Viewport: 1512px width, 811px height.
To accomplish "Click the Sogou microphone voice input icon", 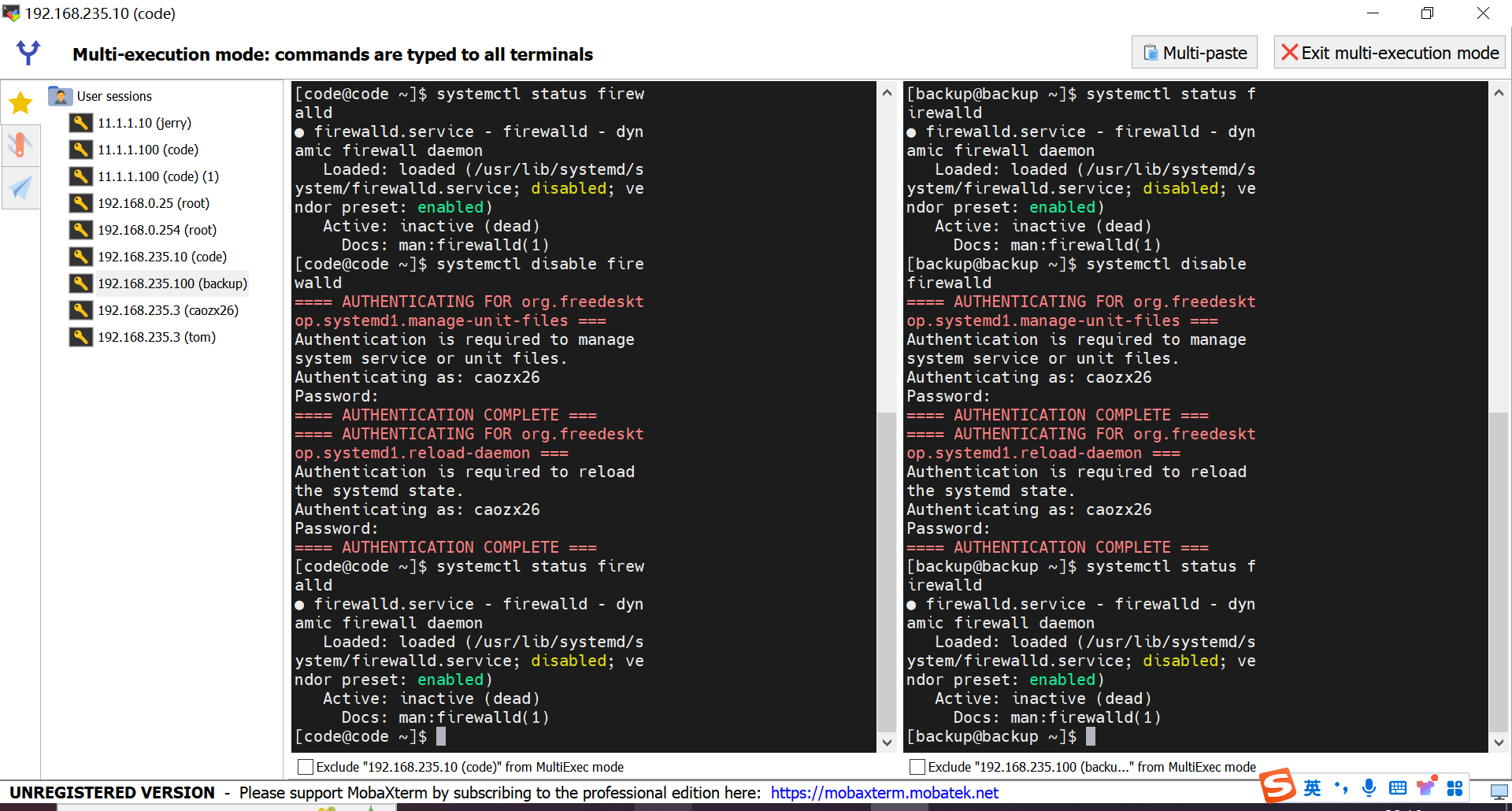I will click(x=1369, y=788).
